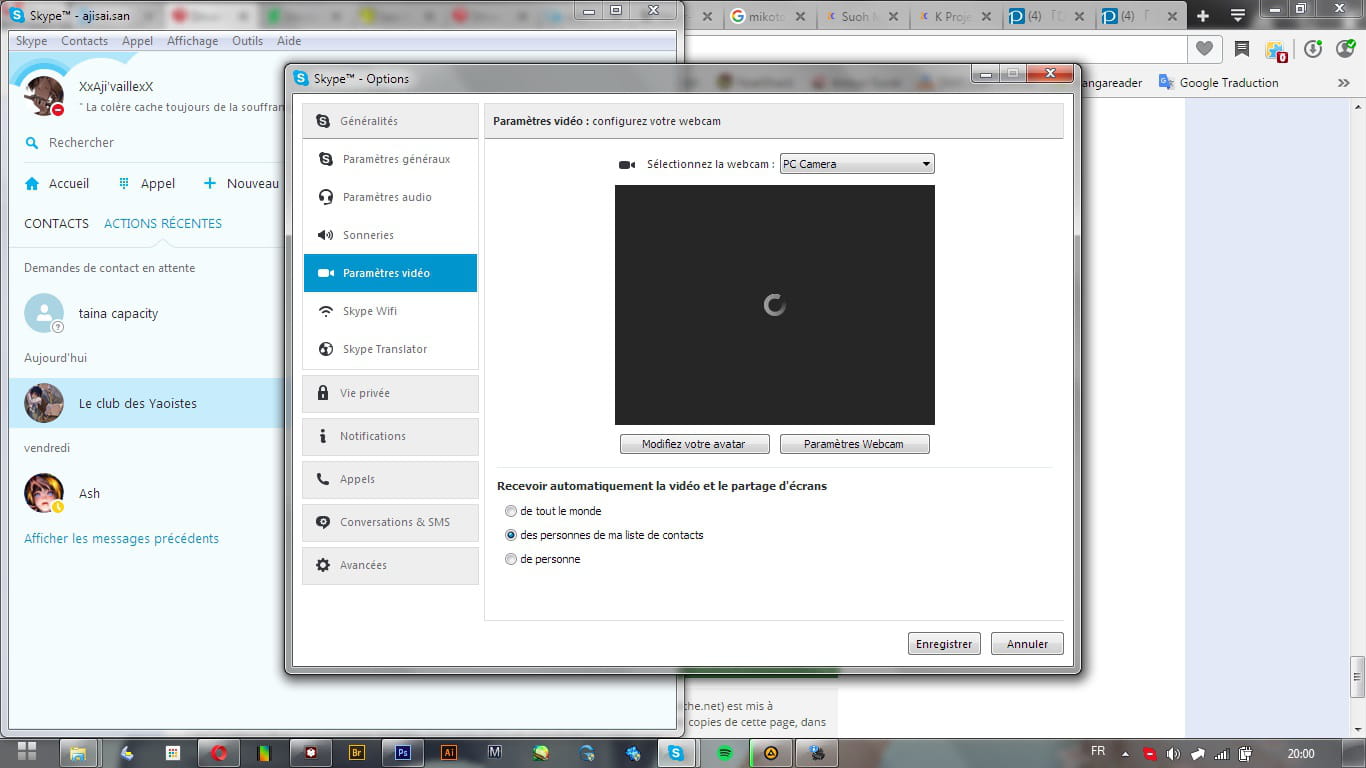Open a new browser tab with plus icon
The height and width of the screenshot is (768, 1366).
click(1203, 16)
